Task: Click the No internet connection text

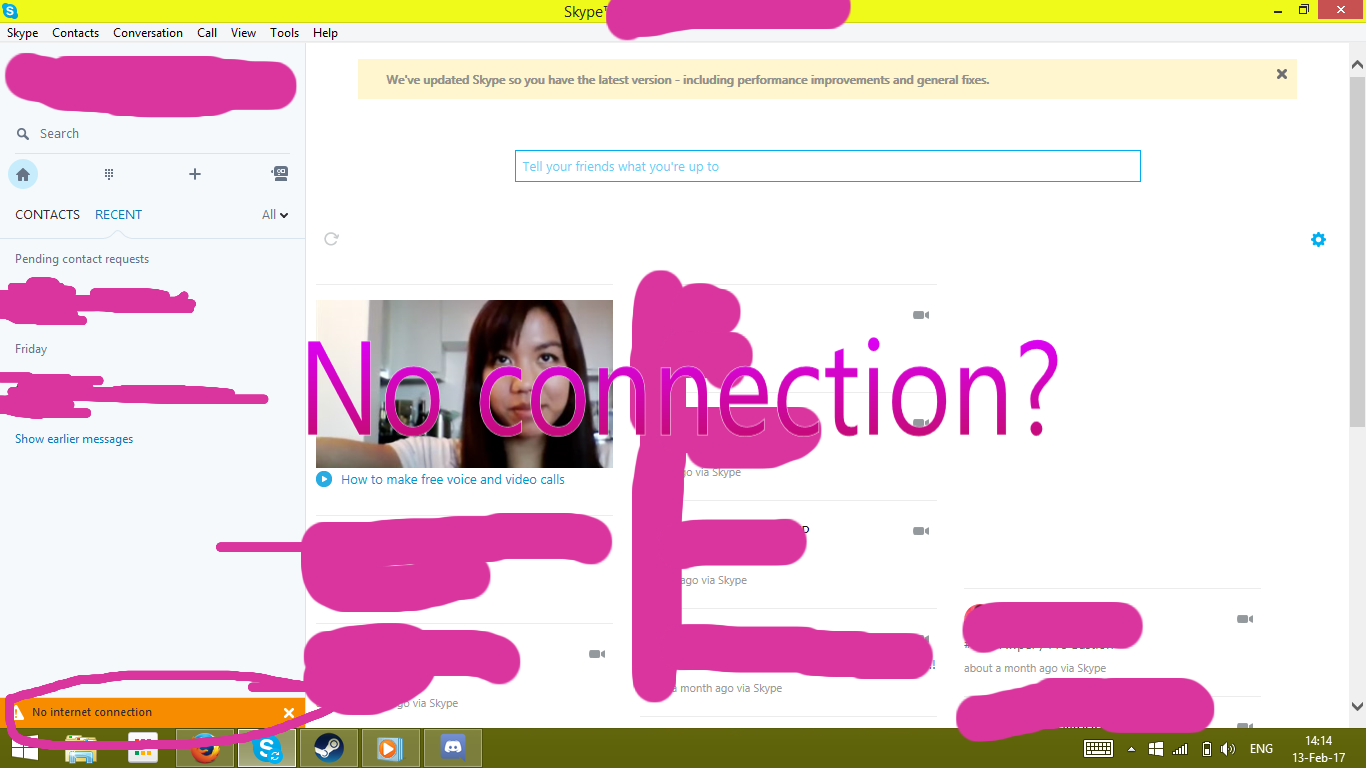Action: click(x=92, y=712)
